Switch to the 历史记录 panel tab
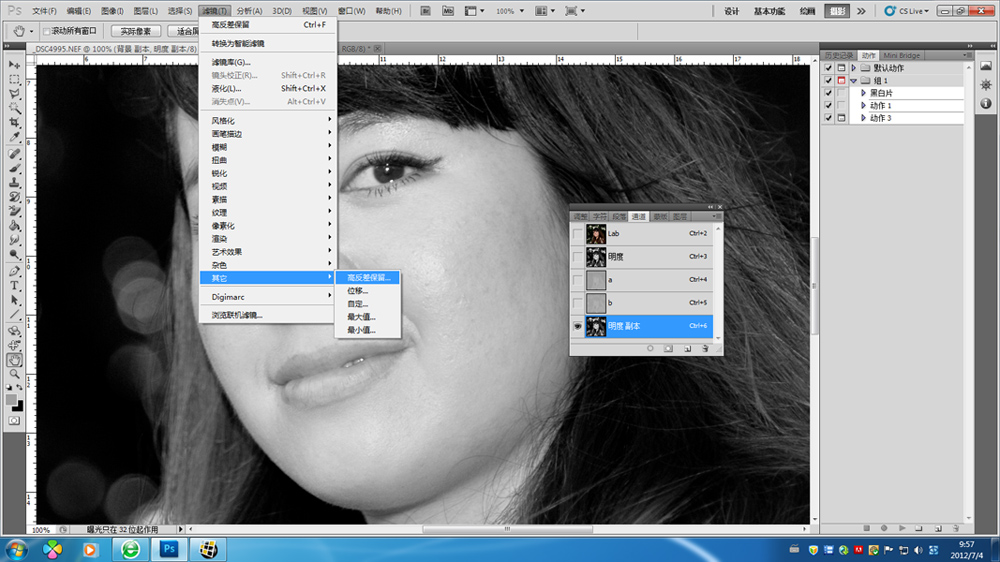 point(838,55)
